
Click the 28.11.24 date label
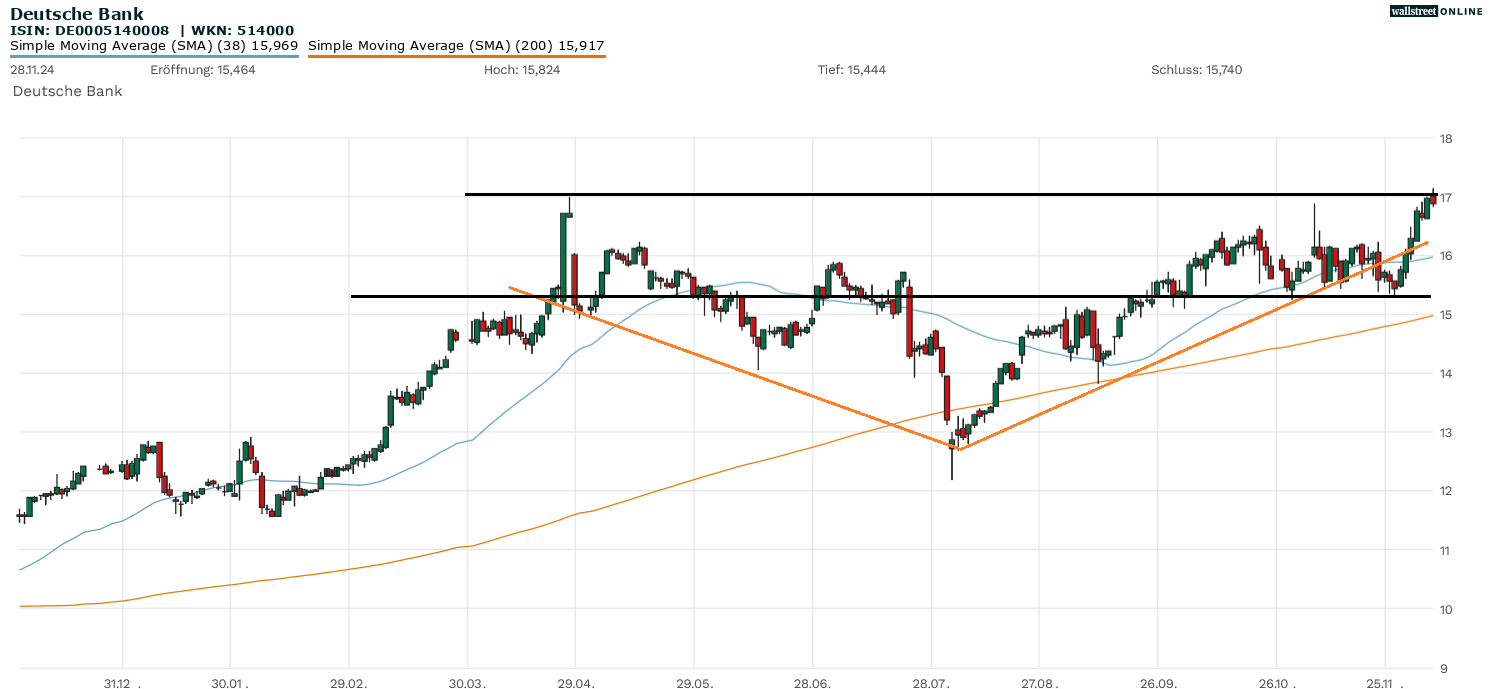pyautogui.click(x=32, y=70)
